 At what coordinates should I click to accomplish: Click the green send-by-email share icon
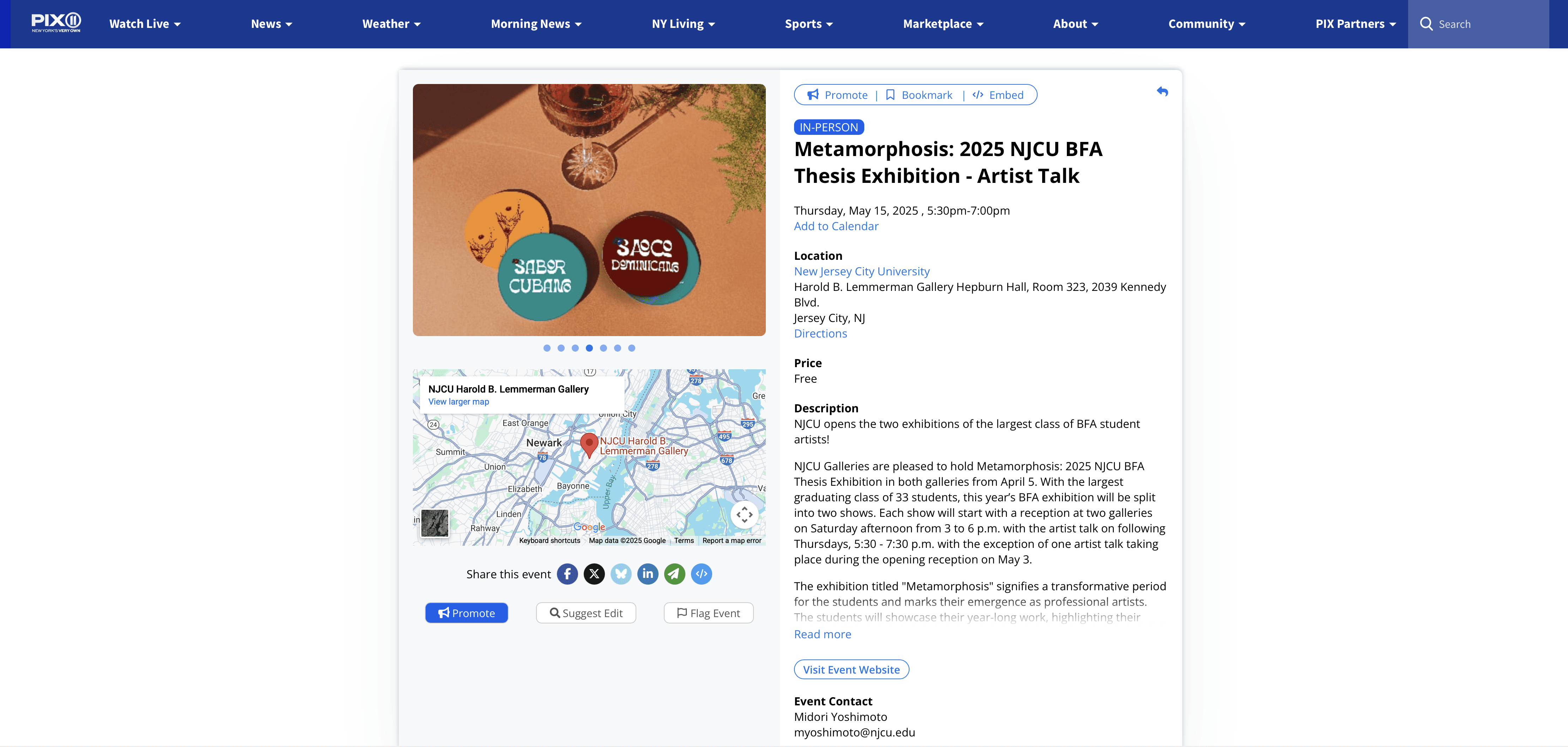tap(674, 574)
